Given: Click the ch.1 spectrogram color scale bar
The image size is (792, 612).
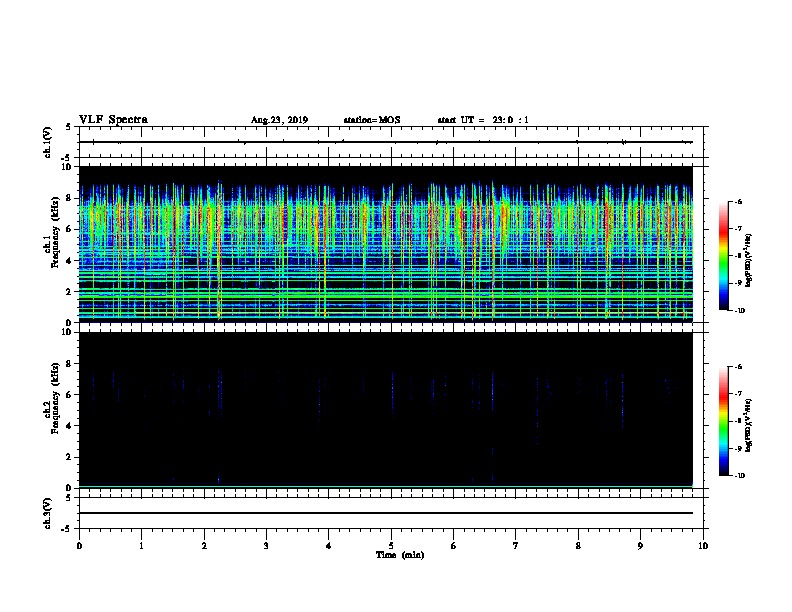Looking at the screenshot, I should (723, 256).
